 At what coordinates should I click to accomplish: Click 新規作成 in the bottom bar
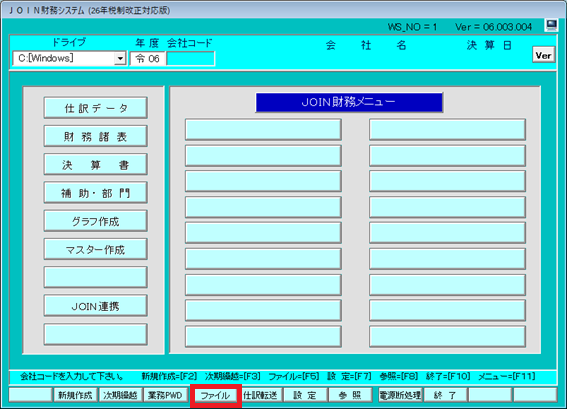(76, 395)
